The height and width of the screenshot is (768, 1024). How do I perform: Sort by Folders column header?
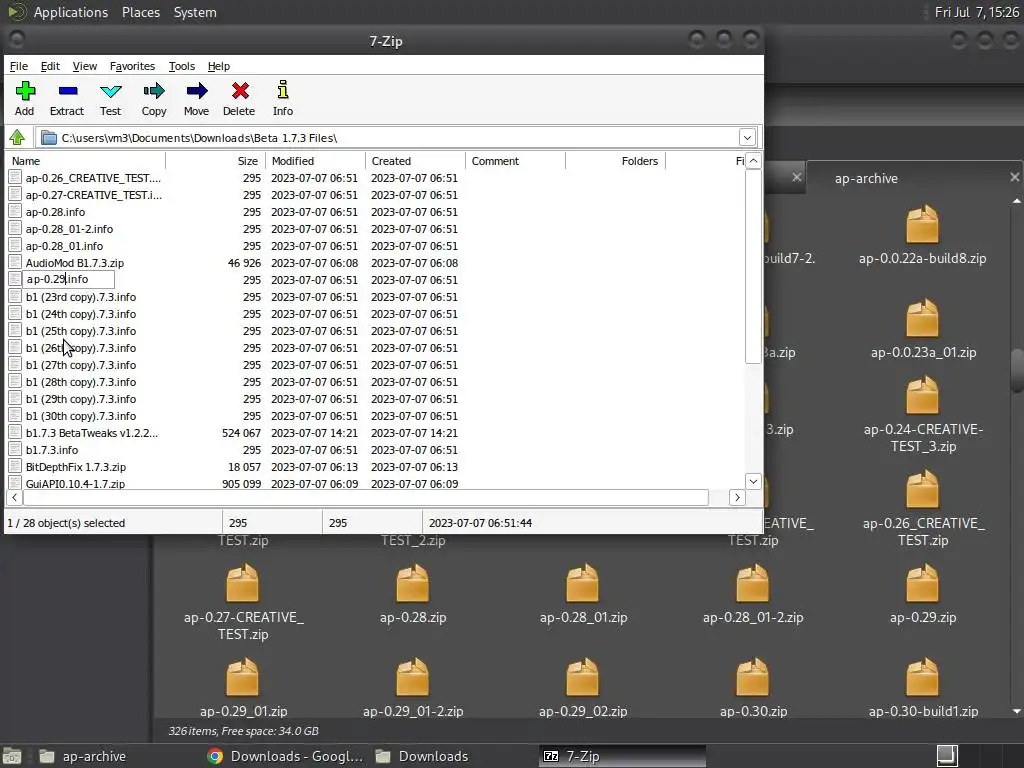[615, 161]
